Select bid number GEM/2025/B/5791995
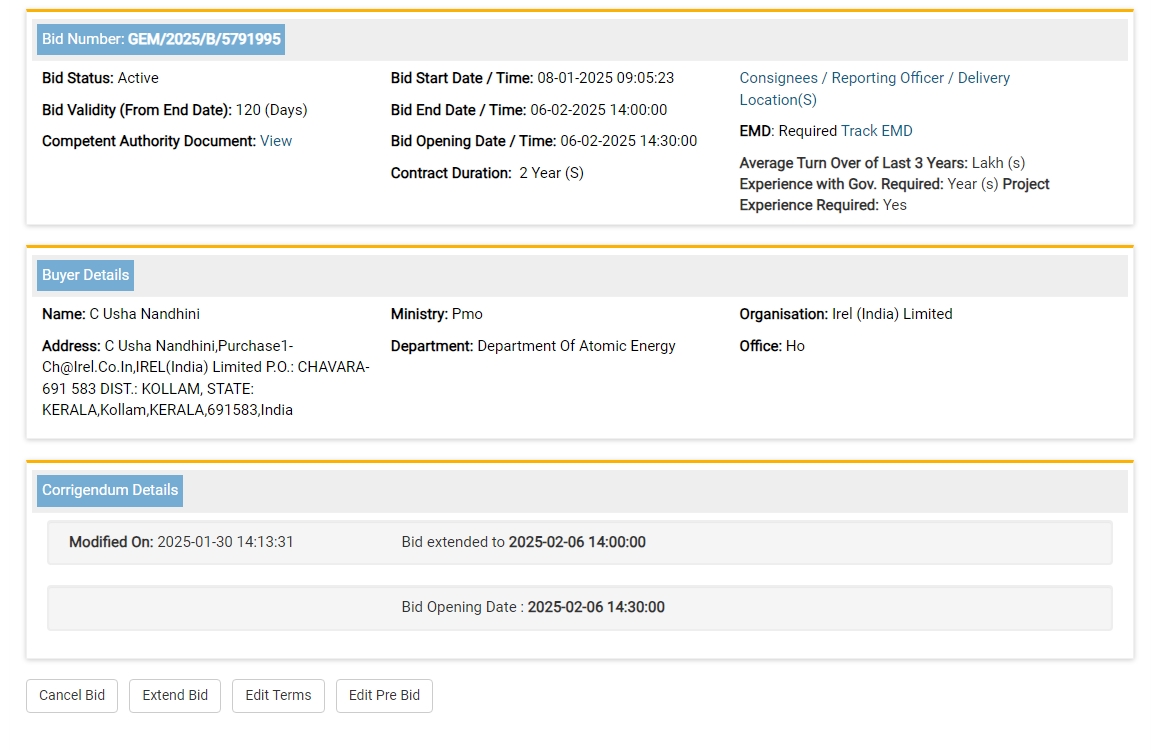The image size is (1160, 750). 204,39
